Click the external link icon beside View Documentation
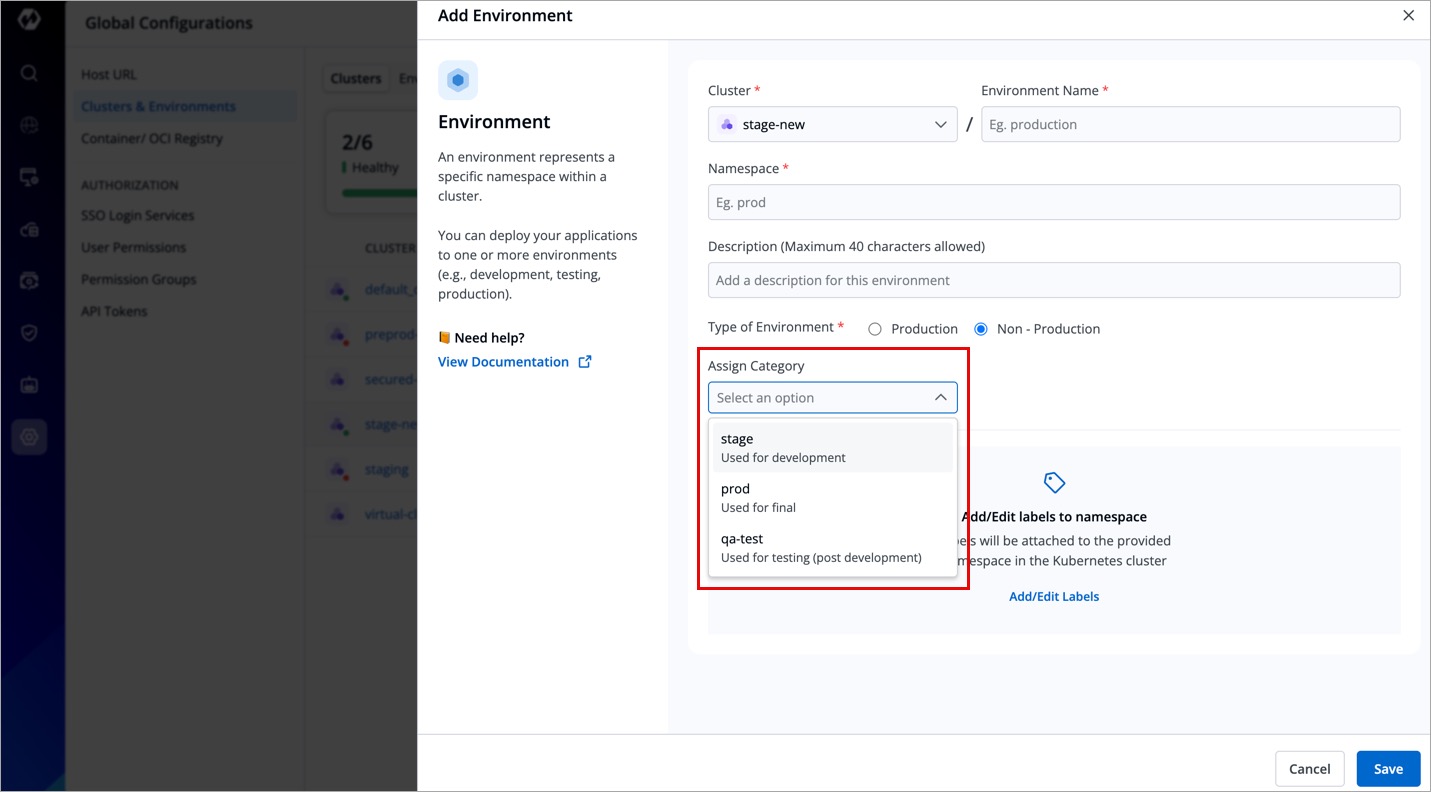This screenshot has width=1431, height=792. [x=585, y=362]
